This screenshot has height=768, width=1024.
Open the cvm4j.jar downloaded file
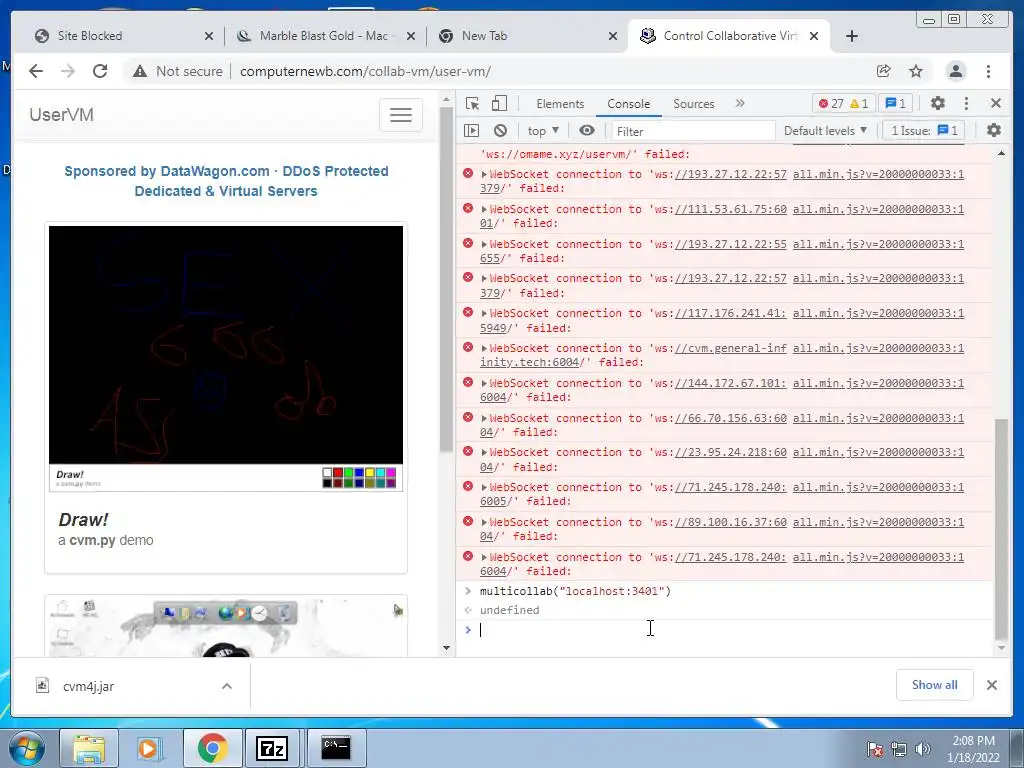point(88,686)
